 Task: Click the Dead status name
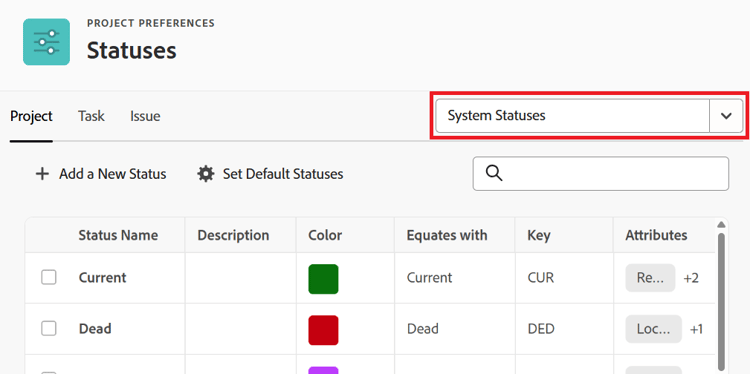click(x=95, y=329)
